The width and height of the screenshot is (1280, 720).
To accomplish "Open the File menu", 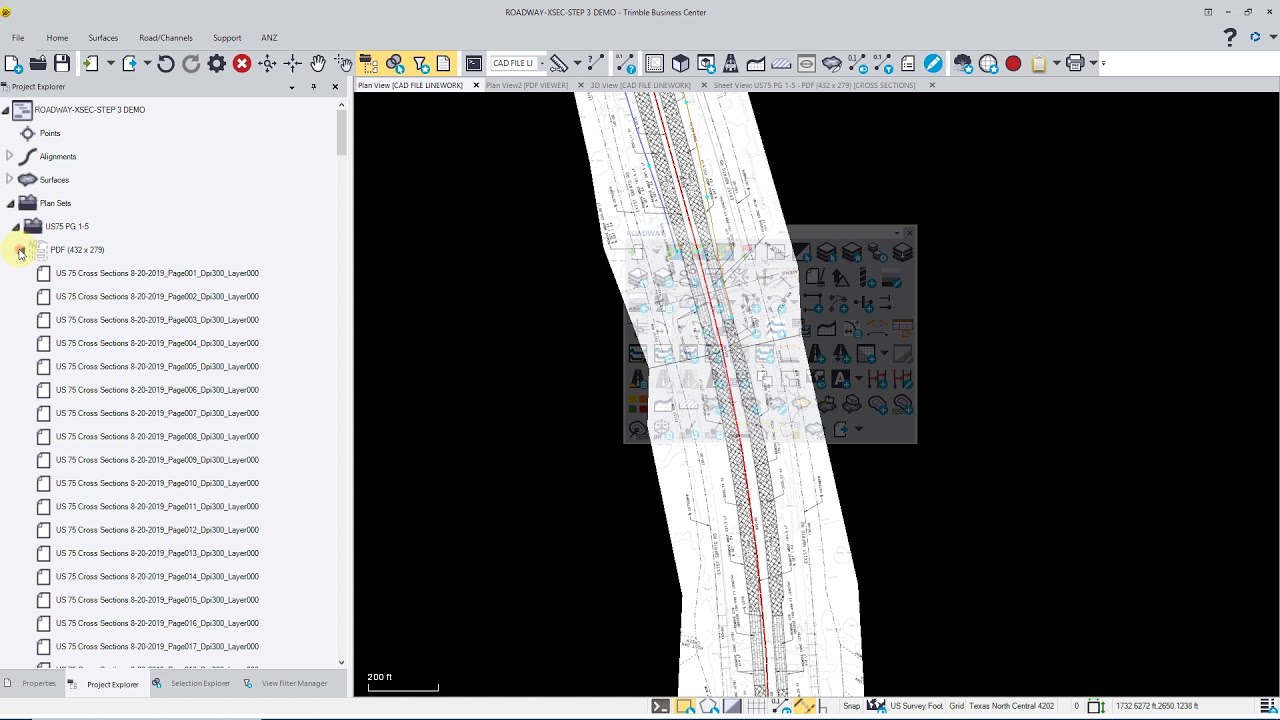I will point(18,38).
